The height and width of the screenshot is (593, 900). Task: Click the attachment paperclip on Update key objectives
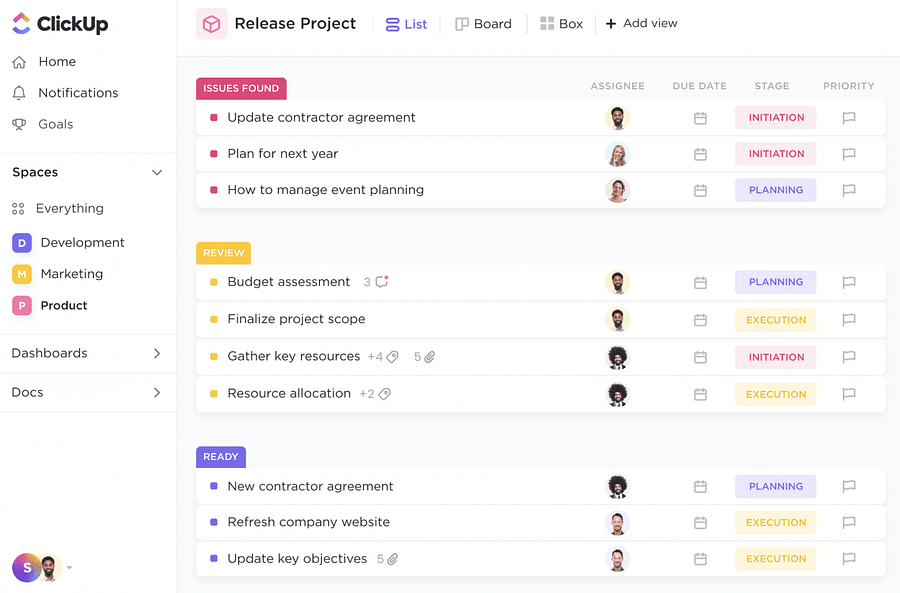pyautogui.click(x=393, y=559)
